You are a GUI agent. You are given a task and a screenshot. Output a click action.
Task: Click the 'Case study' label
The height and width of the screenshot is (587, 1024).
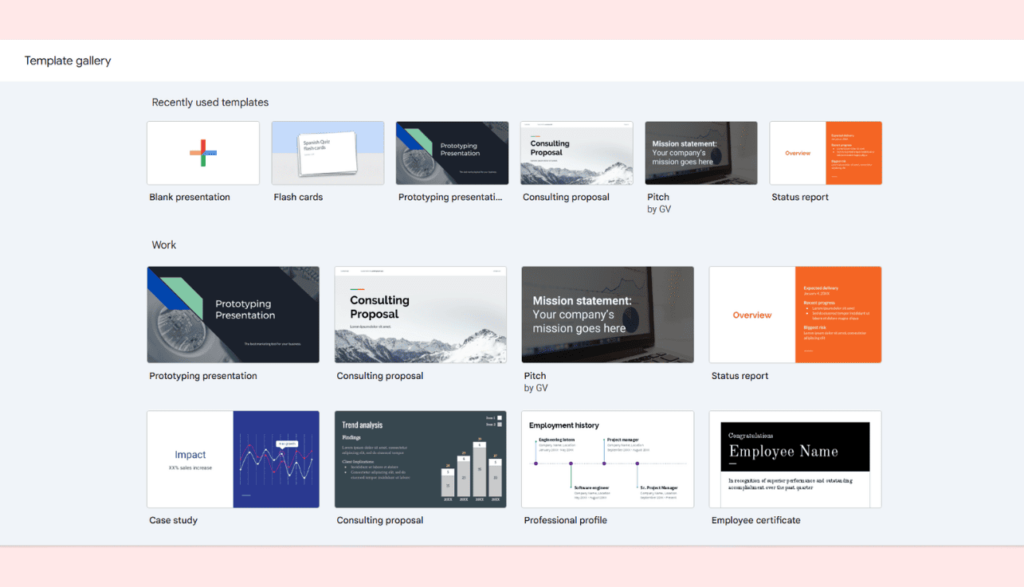pyautogui.click(x=173, y=520)
